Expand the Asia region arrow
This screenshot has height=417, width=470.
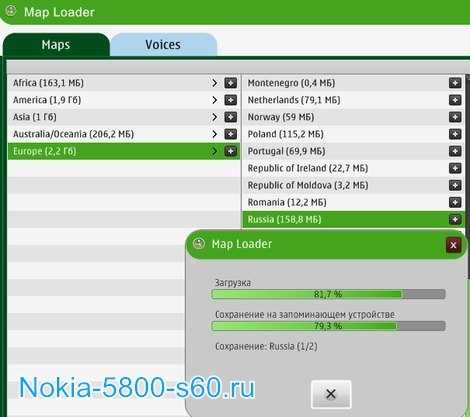(215, 117)
